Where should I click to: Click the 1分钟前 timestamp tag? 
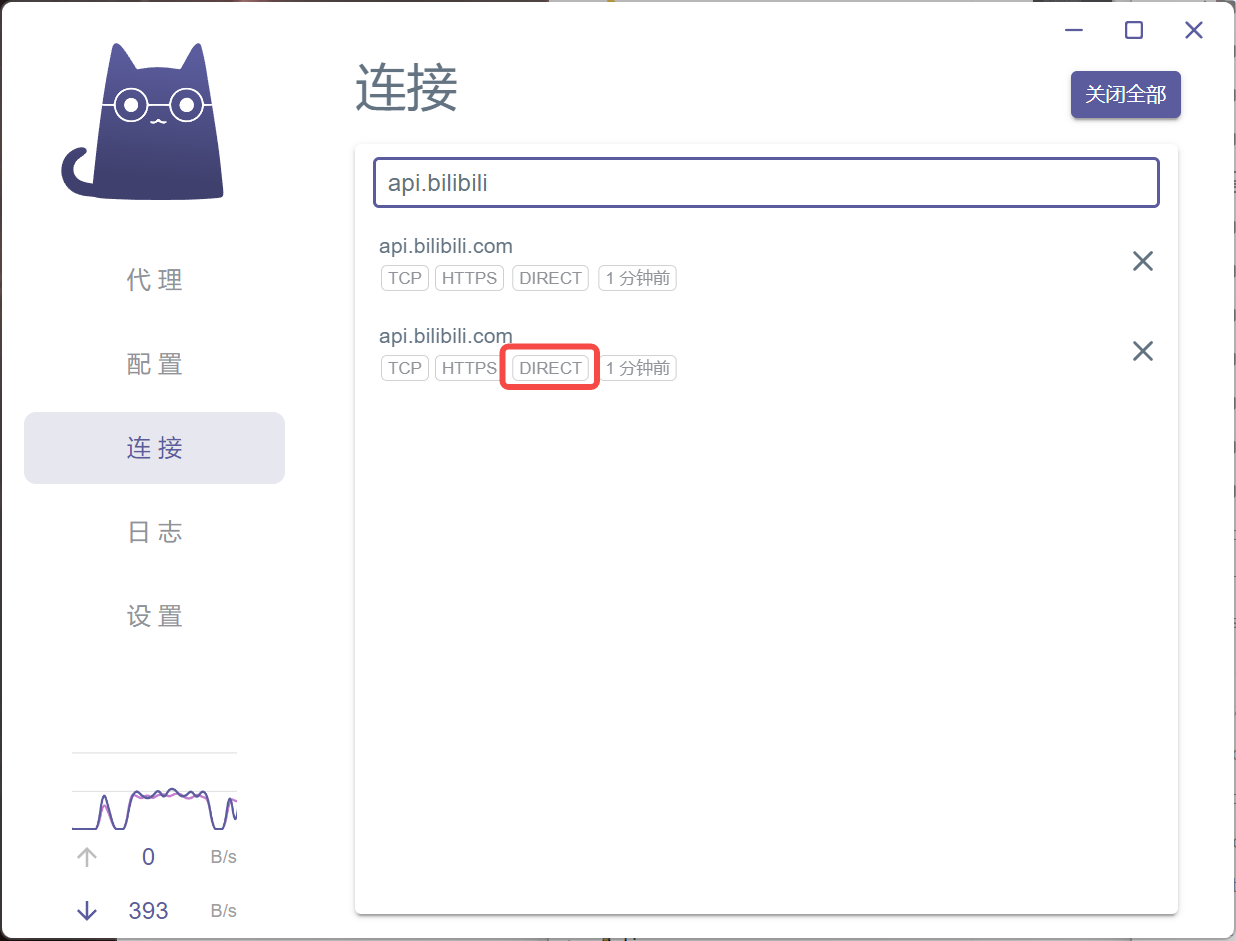coord(637,278)
